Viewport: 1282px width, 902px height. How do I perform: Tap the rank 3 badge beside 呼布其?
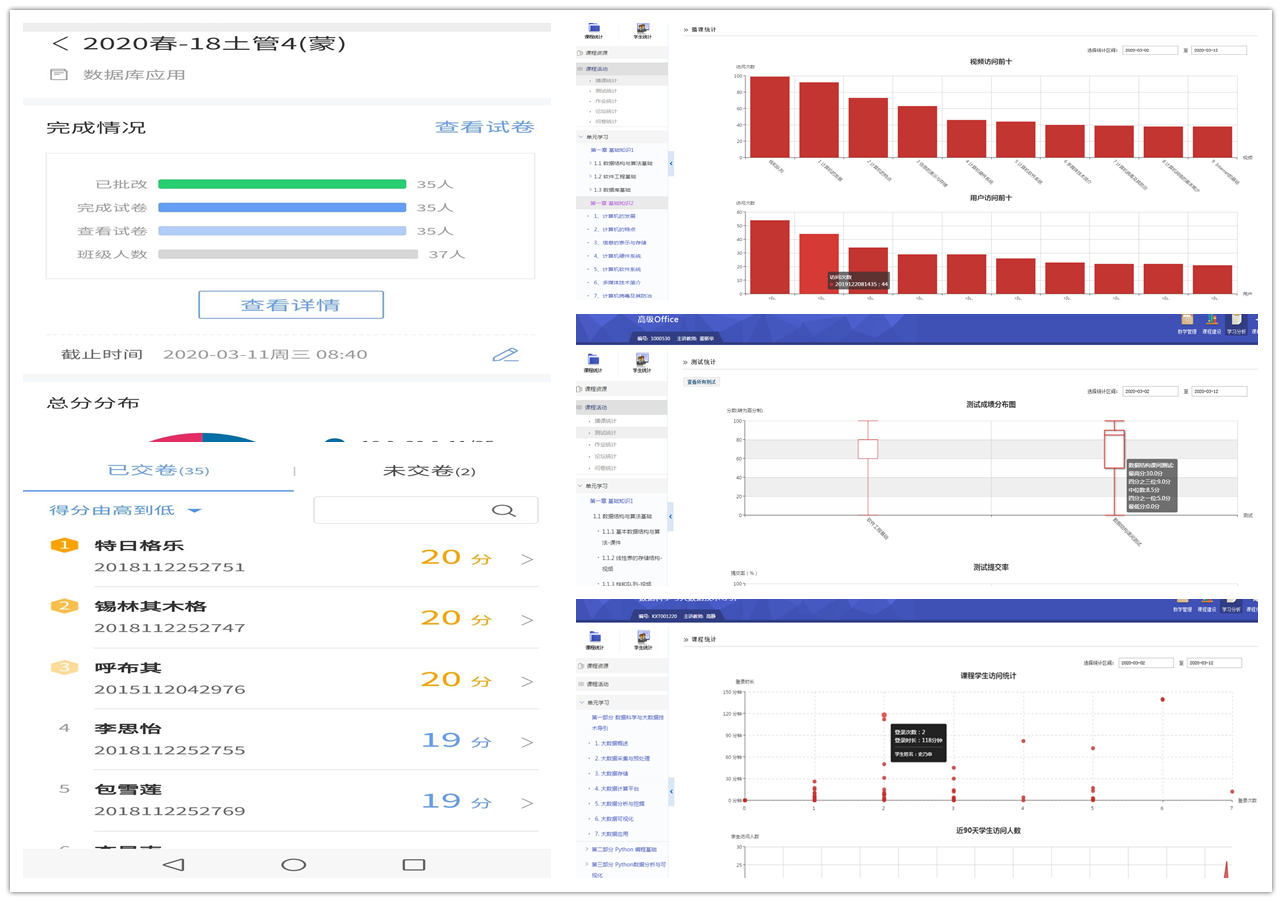coord(64,667)
